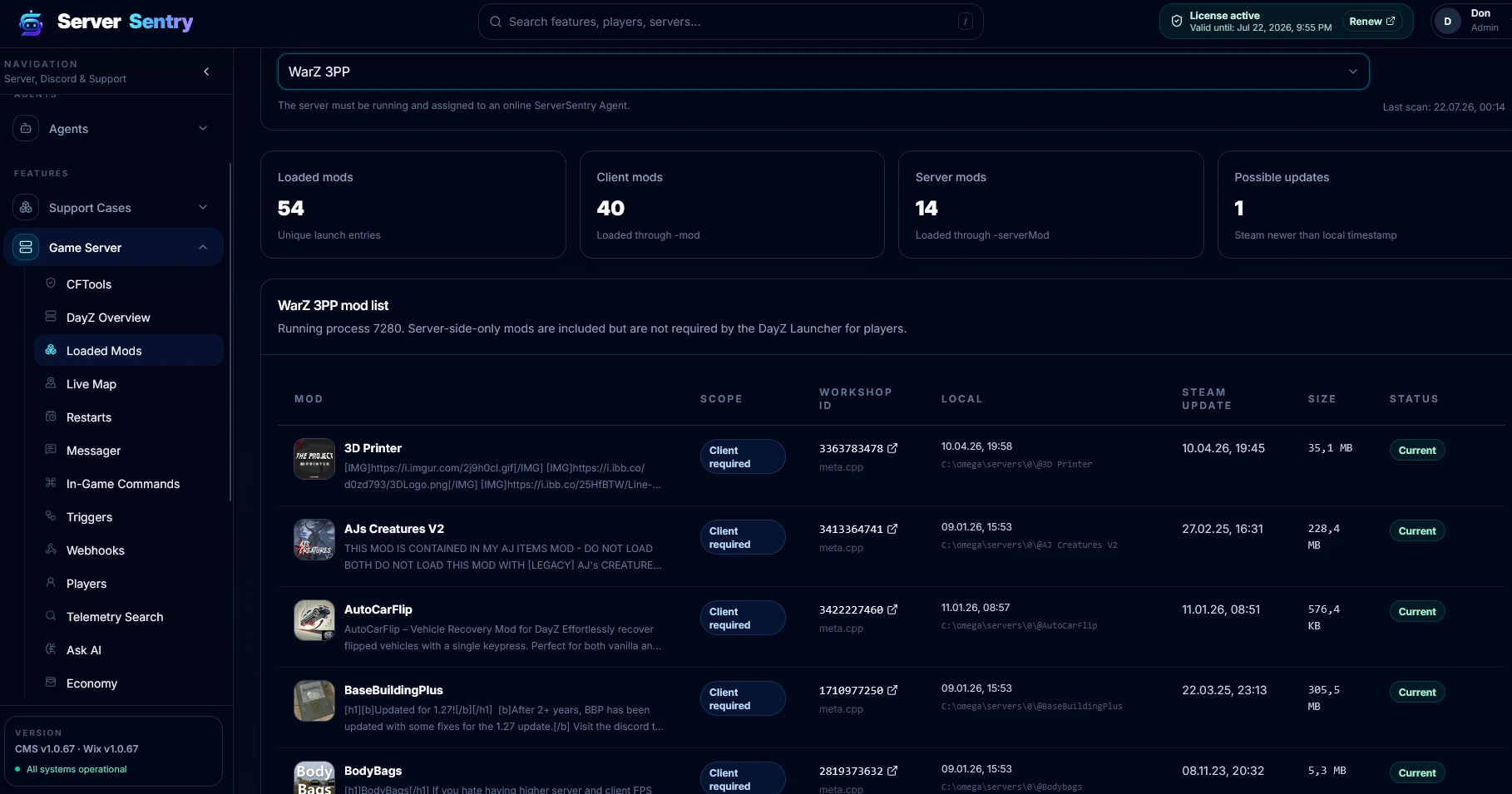The image size is (1512, 794).
Task: Click the Server Sentry title
Action: click(x=125, y=22)
